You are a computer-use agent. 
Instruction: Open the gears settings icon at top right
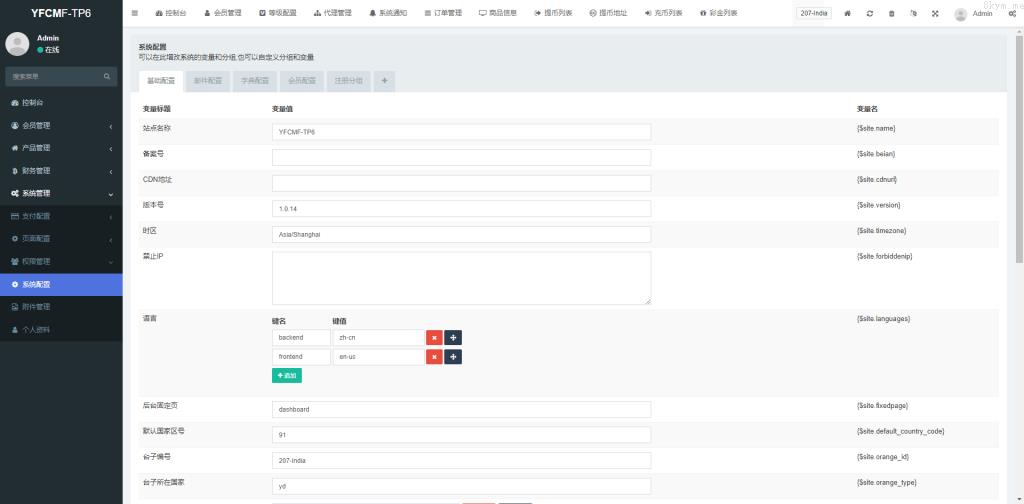(x=1012, y=13)
